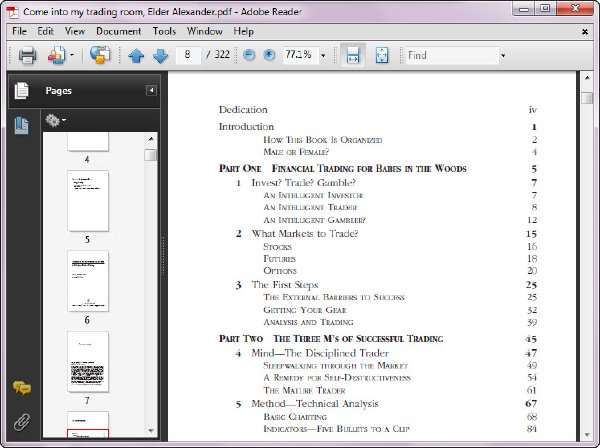Toggle fit width scrolling mode icon
600x448 pixels.
click(x=352, y=55)
